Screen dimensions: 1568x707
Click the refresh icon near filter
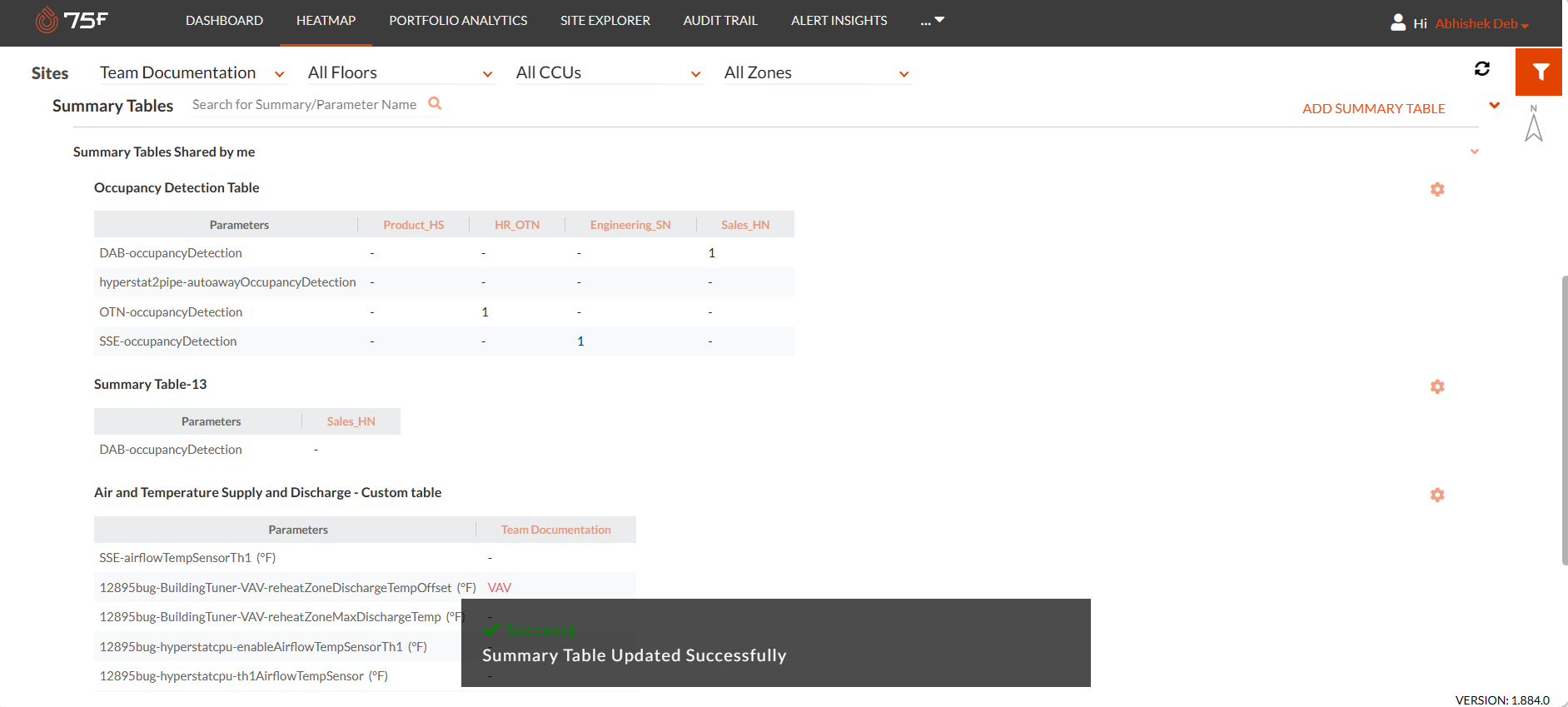coord(1482,68)
